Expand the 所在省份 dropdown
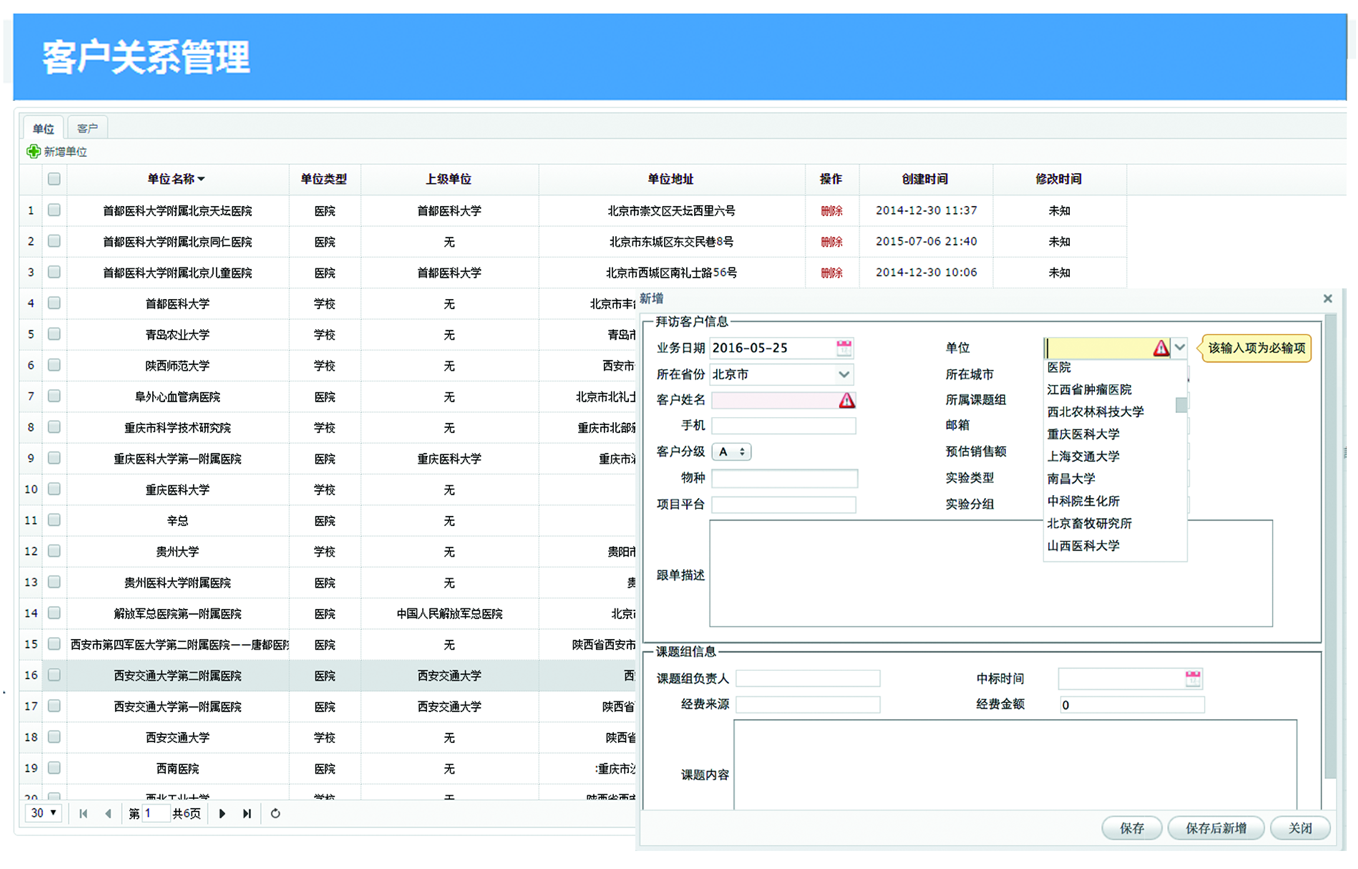This screenshot has height=869, width=1358. click(x=844, y=374)
